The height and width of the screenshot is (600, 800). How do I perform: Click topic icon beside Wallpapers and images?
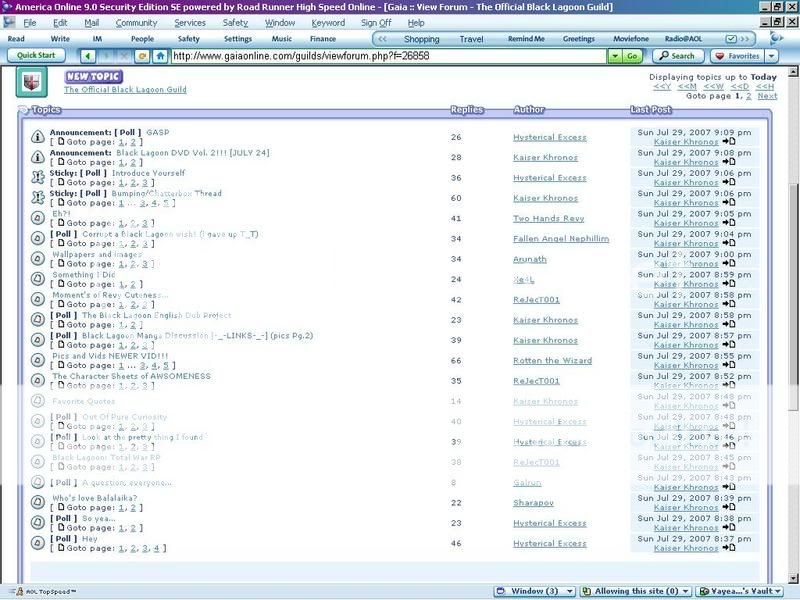38,259
